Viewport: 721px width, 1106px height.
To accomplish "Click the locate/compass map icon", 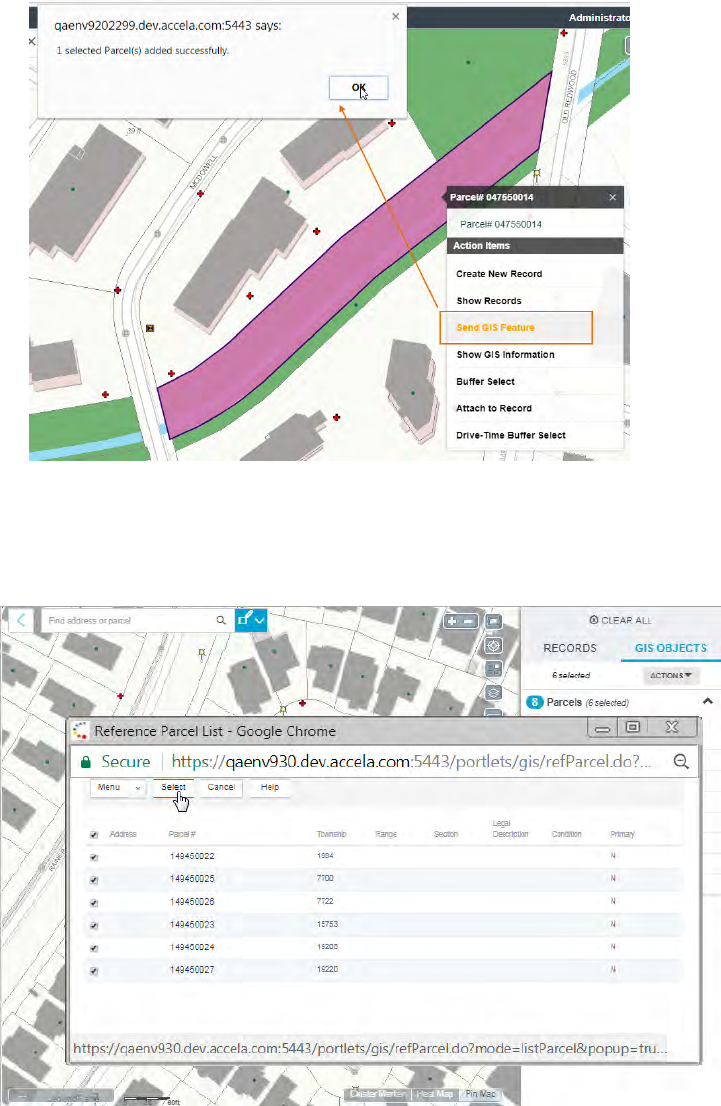I will [x=494, y=645].
